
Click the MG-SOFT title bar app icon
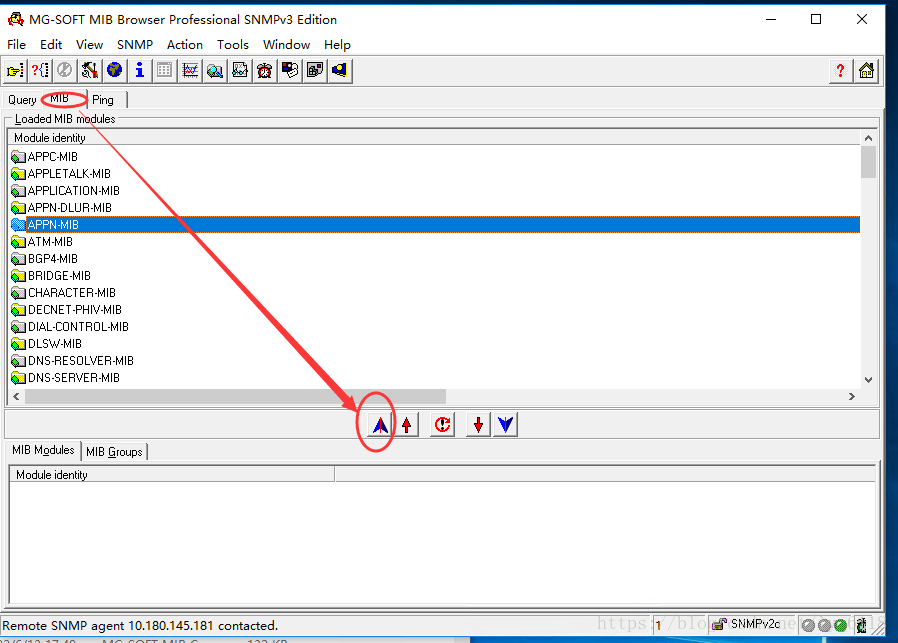[x=15, y=19]
